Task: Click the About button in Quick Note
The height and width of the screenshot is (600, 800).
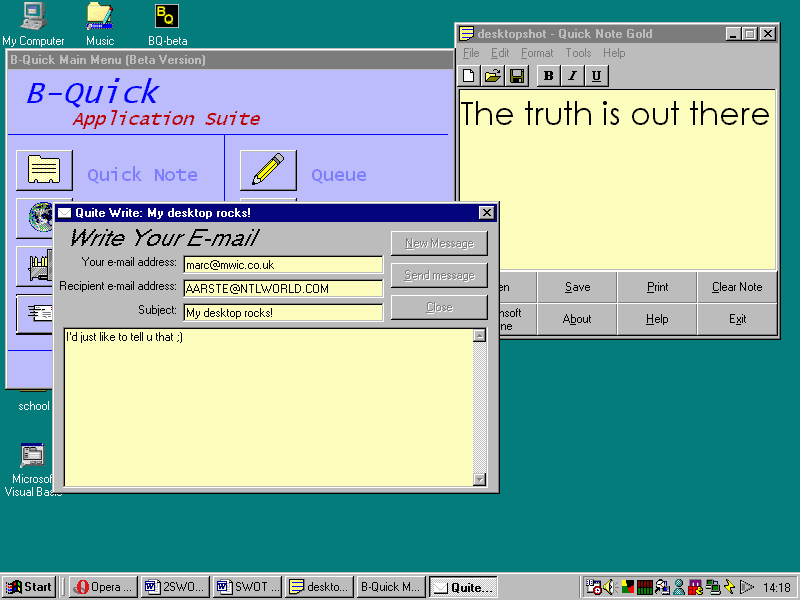Action: (577, 319)
